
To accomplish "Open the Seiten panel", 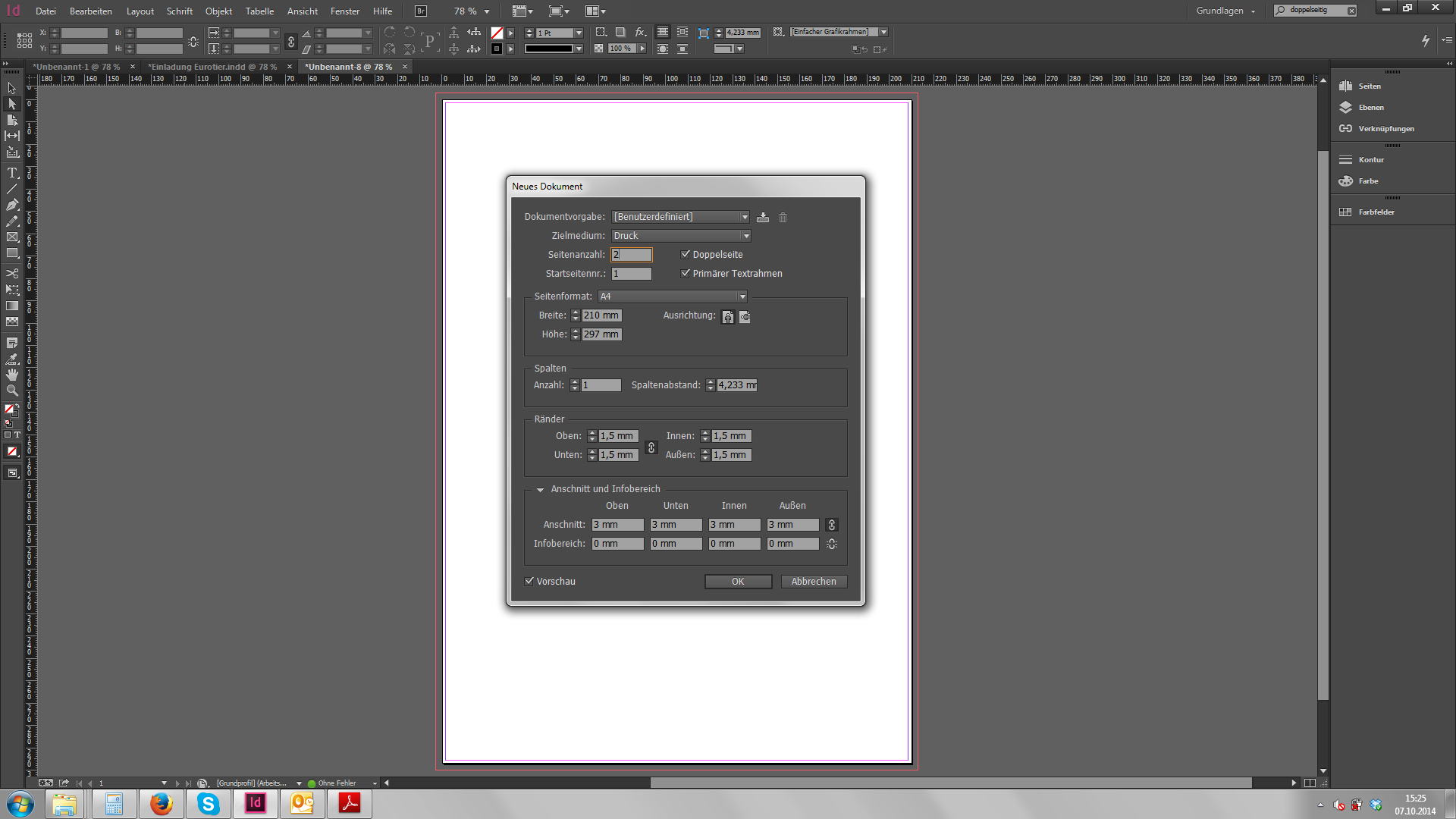I will pos(1369,86).
